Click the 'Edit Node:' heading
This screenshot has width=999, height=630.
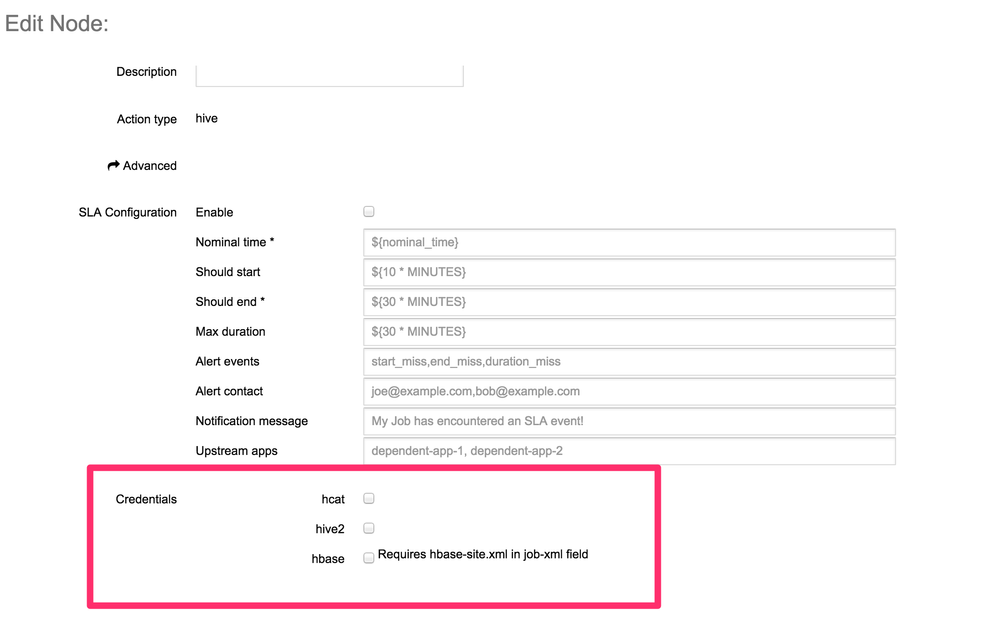(57, 23)
